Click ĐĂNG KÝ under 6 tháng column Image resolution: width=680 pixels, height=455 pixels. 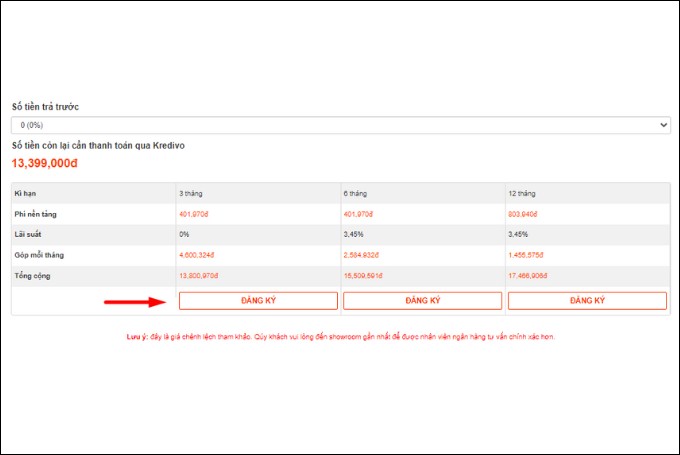click(422, 301)
